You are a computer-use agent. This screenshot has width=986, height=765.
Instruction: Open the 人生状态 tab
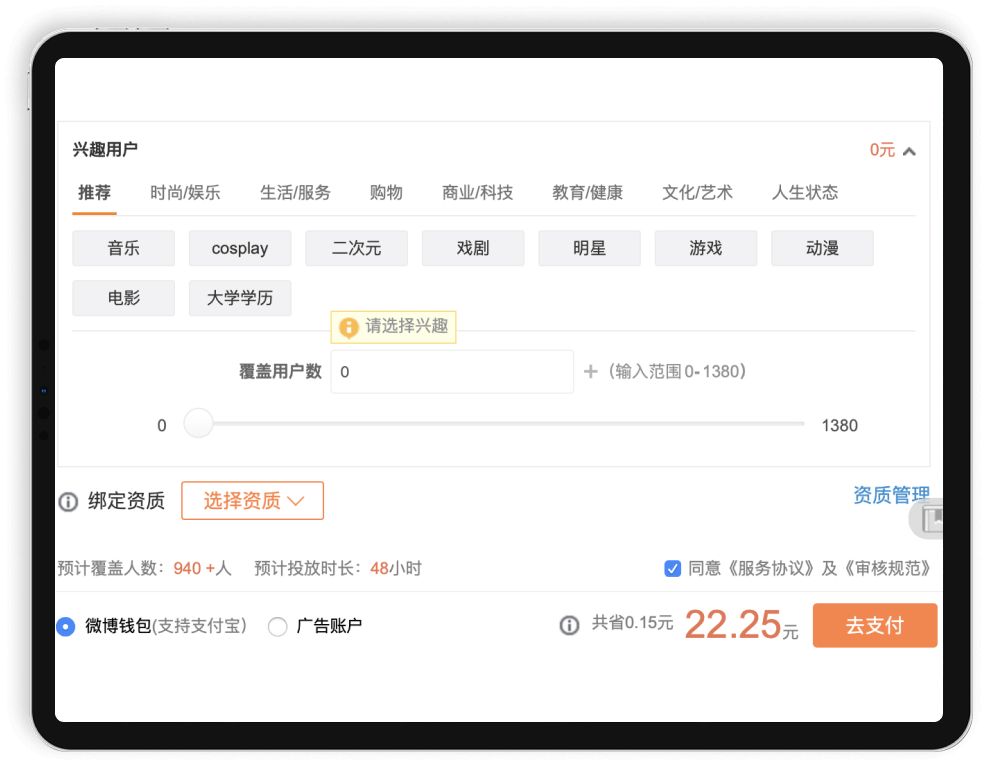(x=805, y=193)
